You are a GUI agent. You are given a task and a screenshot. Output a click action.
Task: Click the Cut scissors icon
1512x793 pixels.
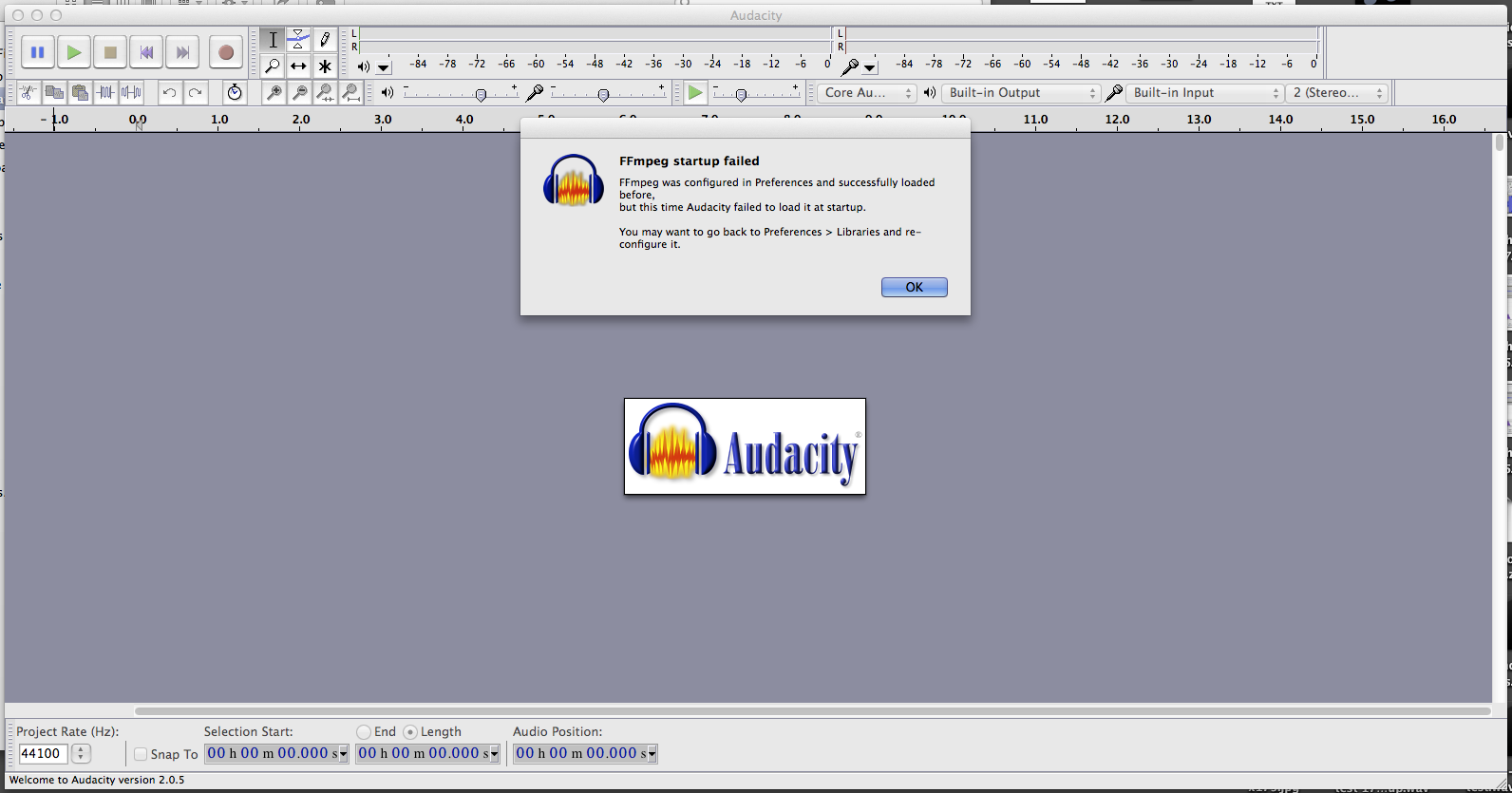(28, 92)
